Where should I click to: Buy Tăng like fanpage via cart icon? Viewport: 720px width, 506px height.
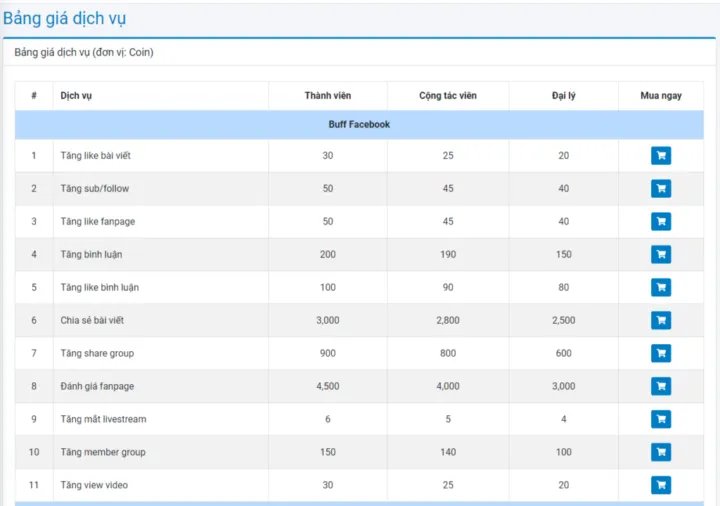tap(660, 221)
